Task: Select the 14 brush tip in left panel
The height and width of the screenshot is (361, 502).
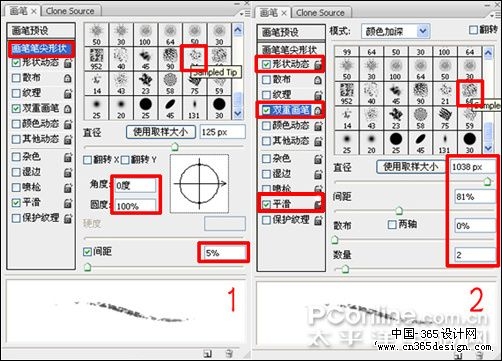Action: 96,83
